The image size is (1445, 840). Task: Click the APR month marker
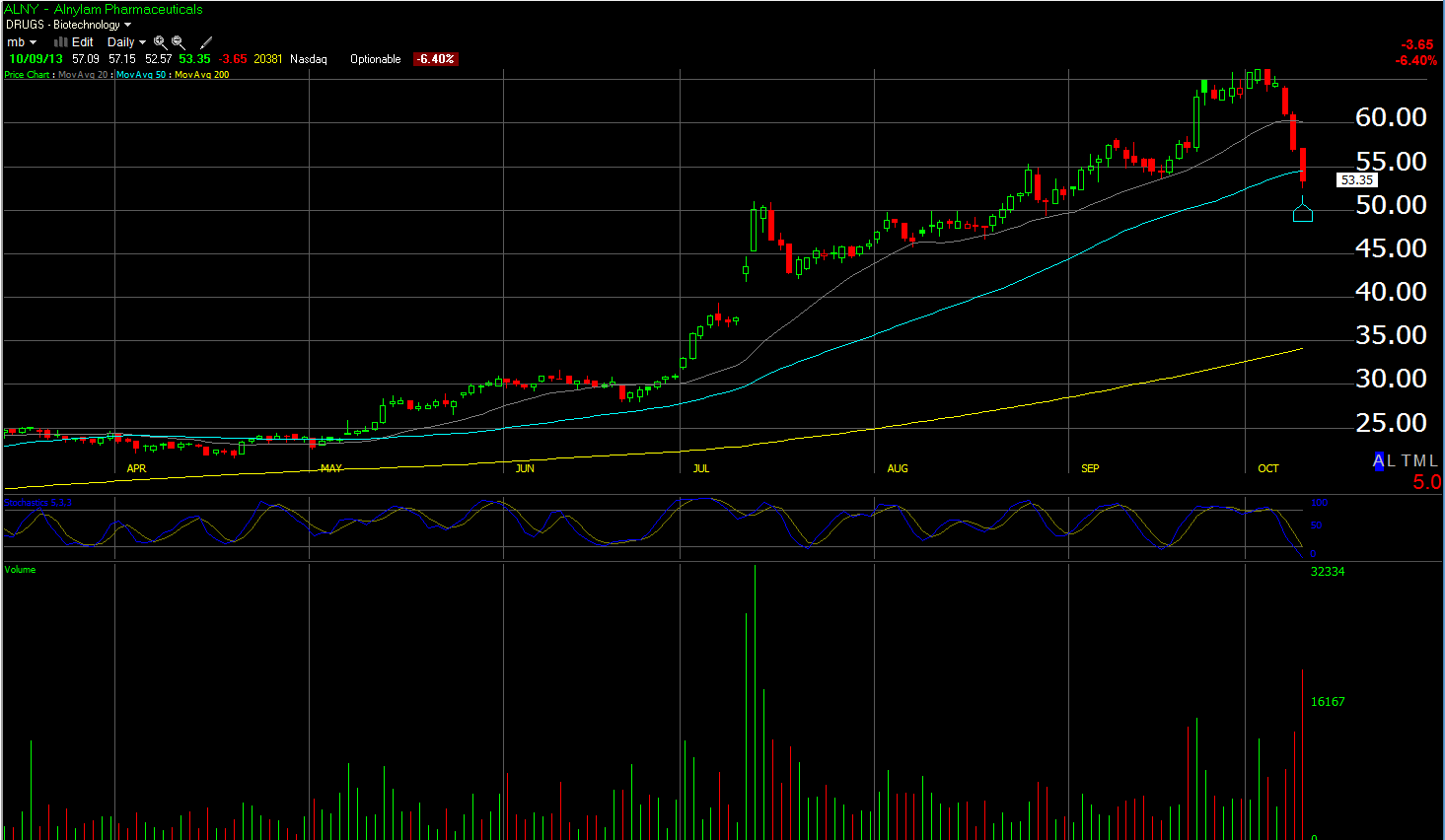pos(136,468)
